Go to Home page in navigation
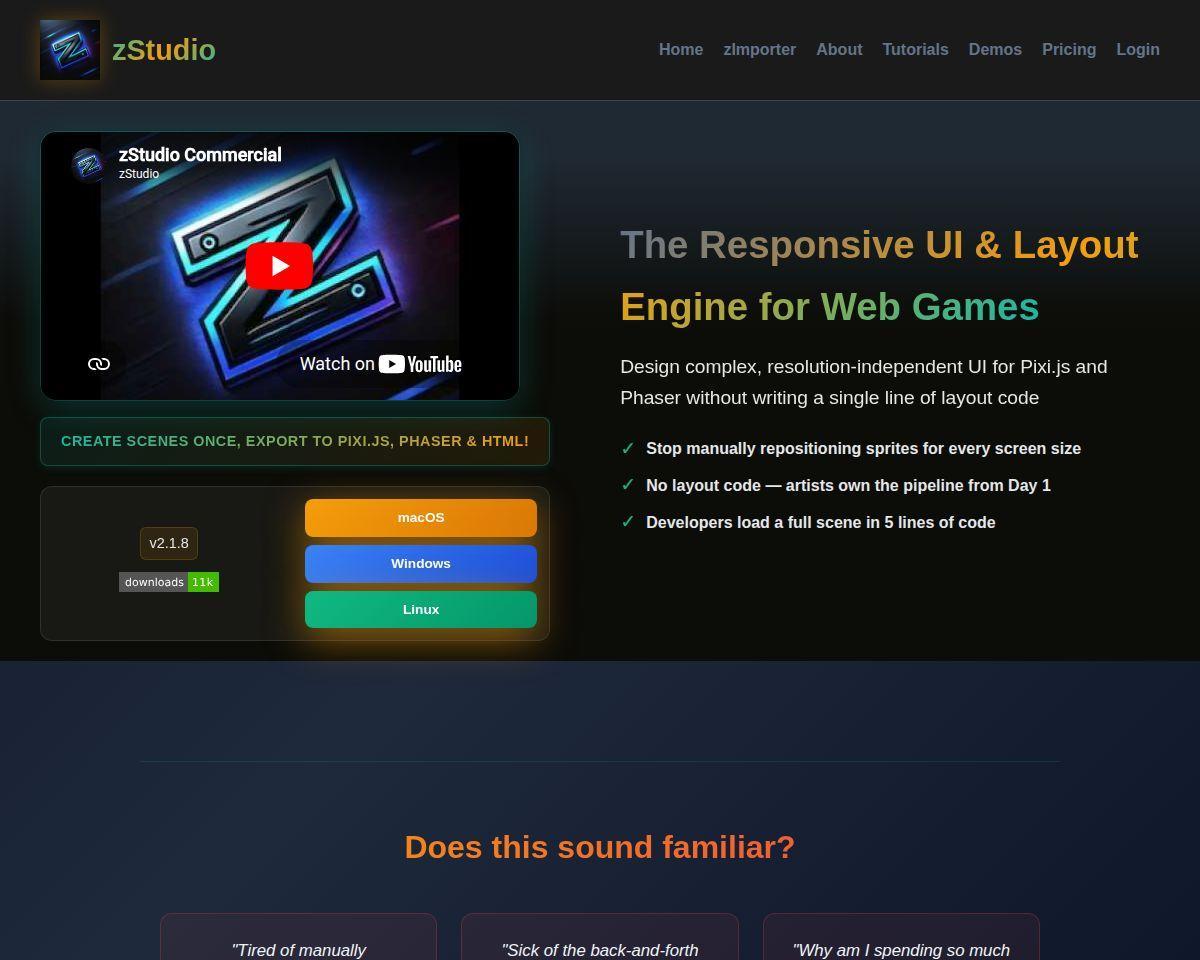 tap(681, 49)
